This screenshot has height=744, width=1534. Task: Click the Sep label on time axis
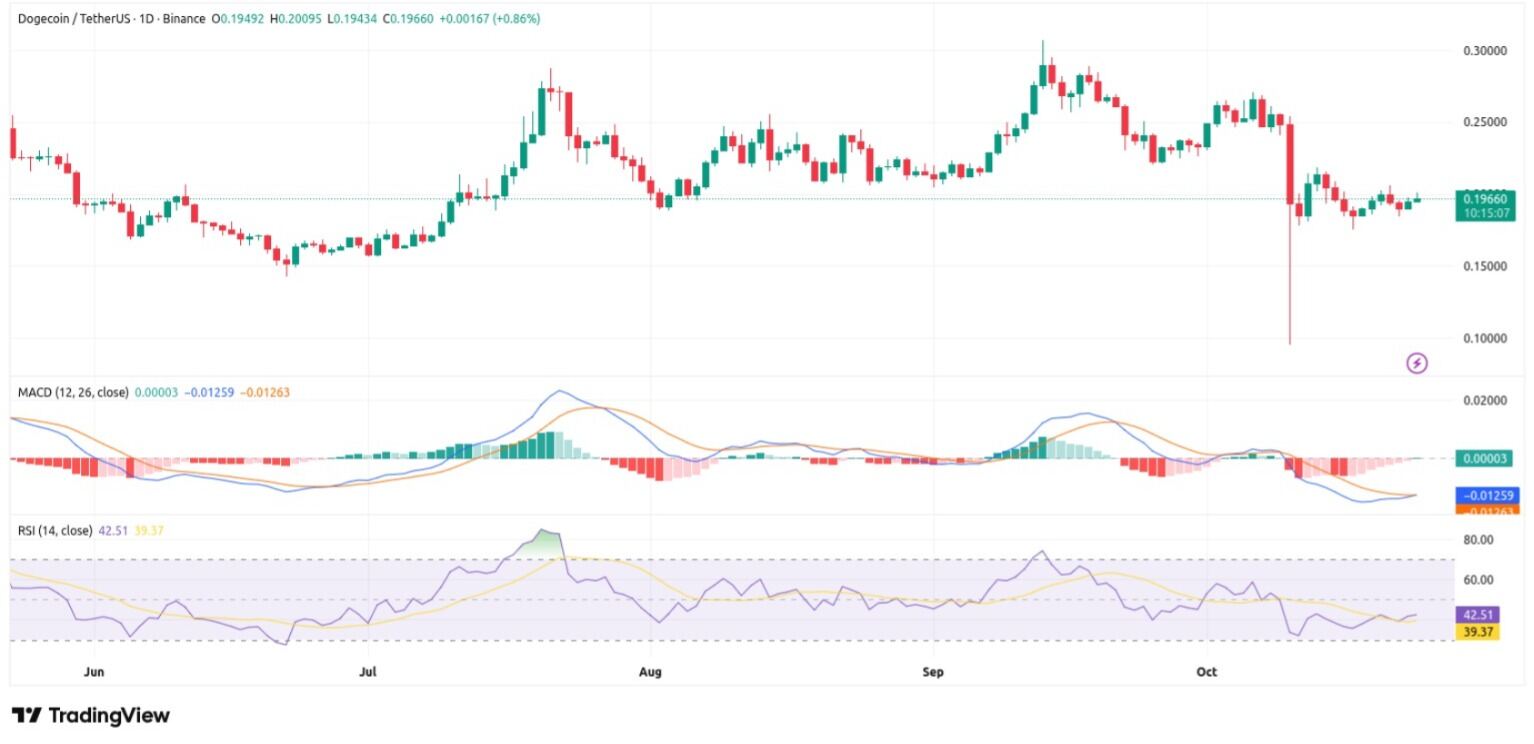pyautogui.click(x=932, y=671)
